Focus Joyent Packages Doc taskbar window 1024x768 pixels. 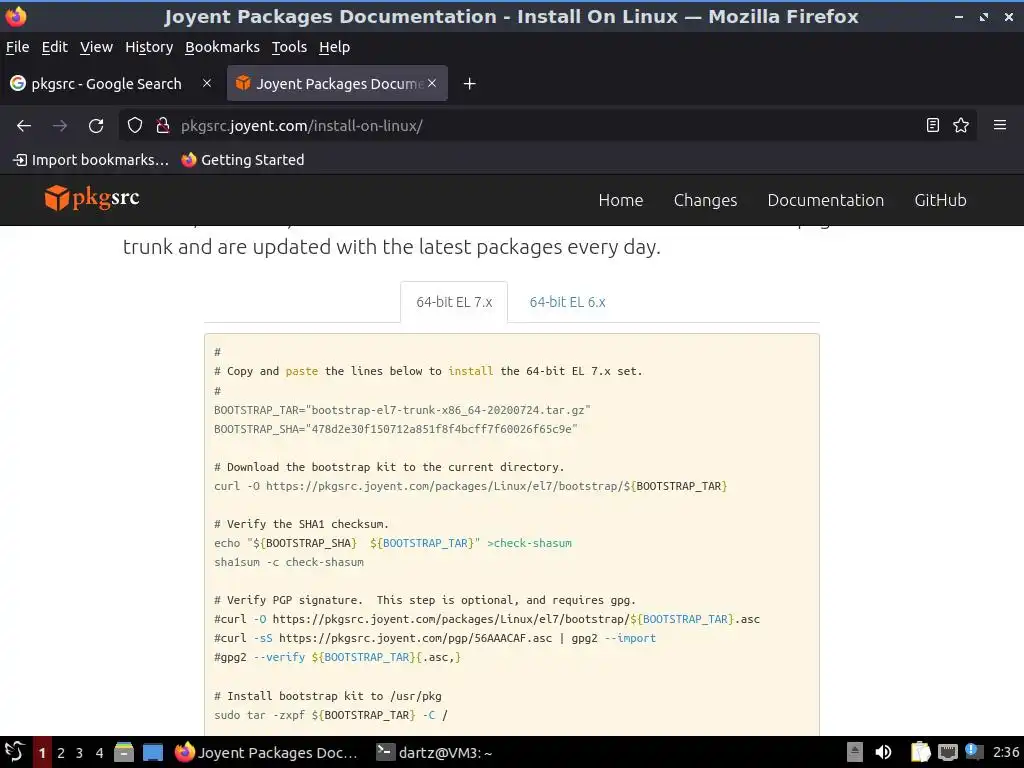click(x=266, y=752)
